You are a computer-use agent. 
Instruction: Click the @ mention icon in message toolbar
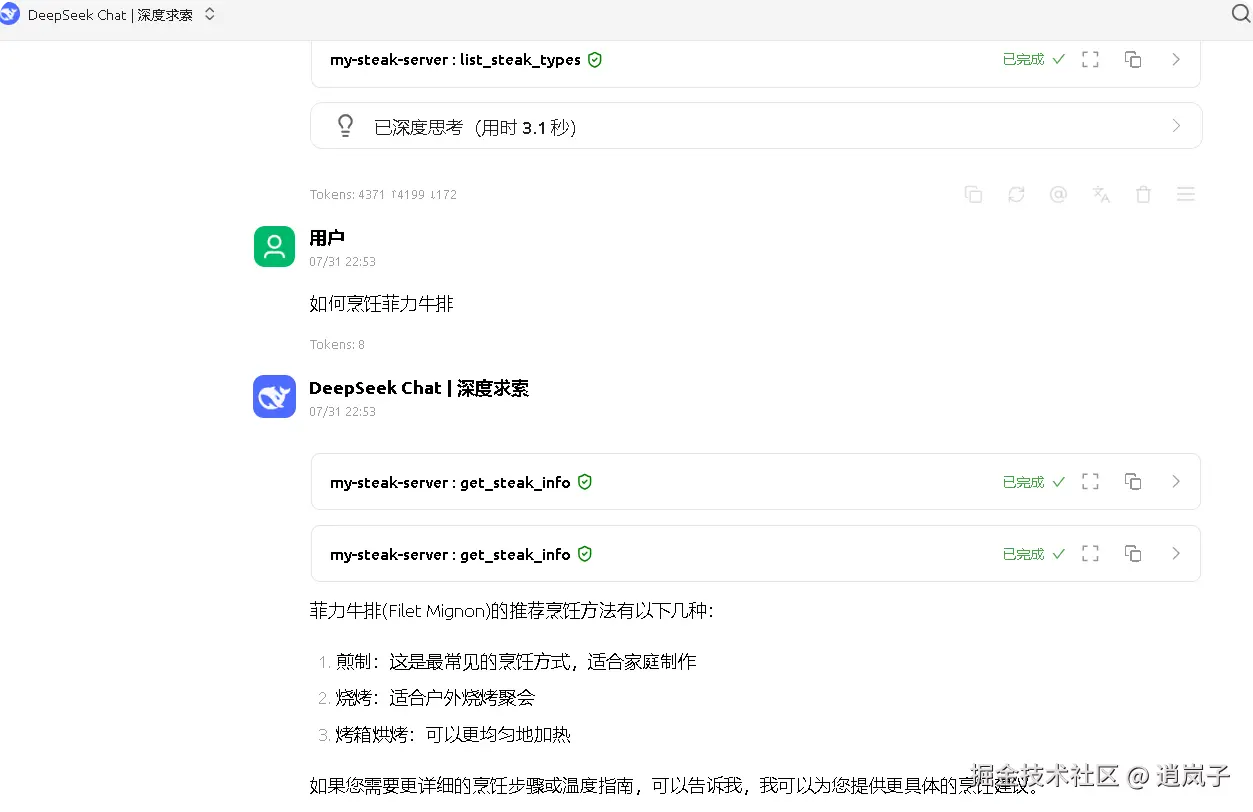pos(1058,195)
